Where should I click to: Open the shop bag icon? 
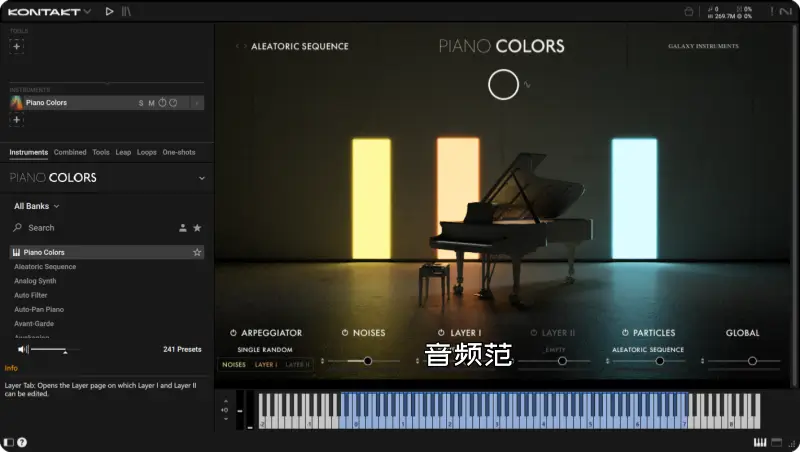(x=689, y=11)
